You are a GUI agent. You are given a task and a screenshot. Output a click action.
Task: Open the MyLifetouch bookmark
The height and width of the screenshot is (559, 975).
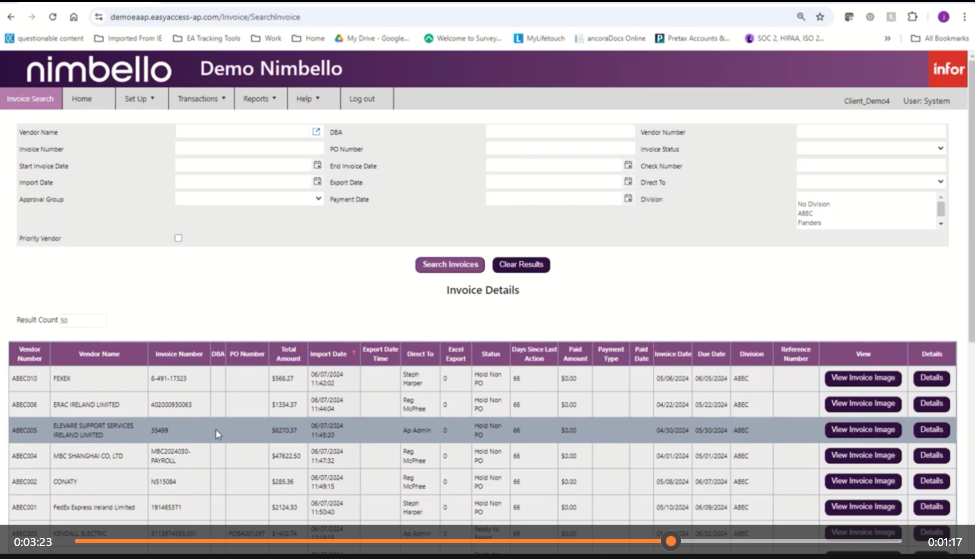539,39
